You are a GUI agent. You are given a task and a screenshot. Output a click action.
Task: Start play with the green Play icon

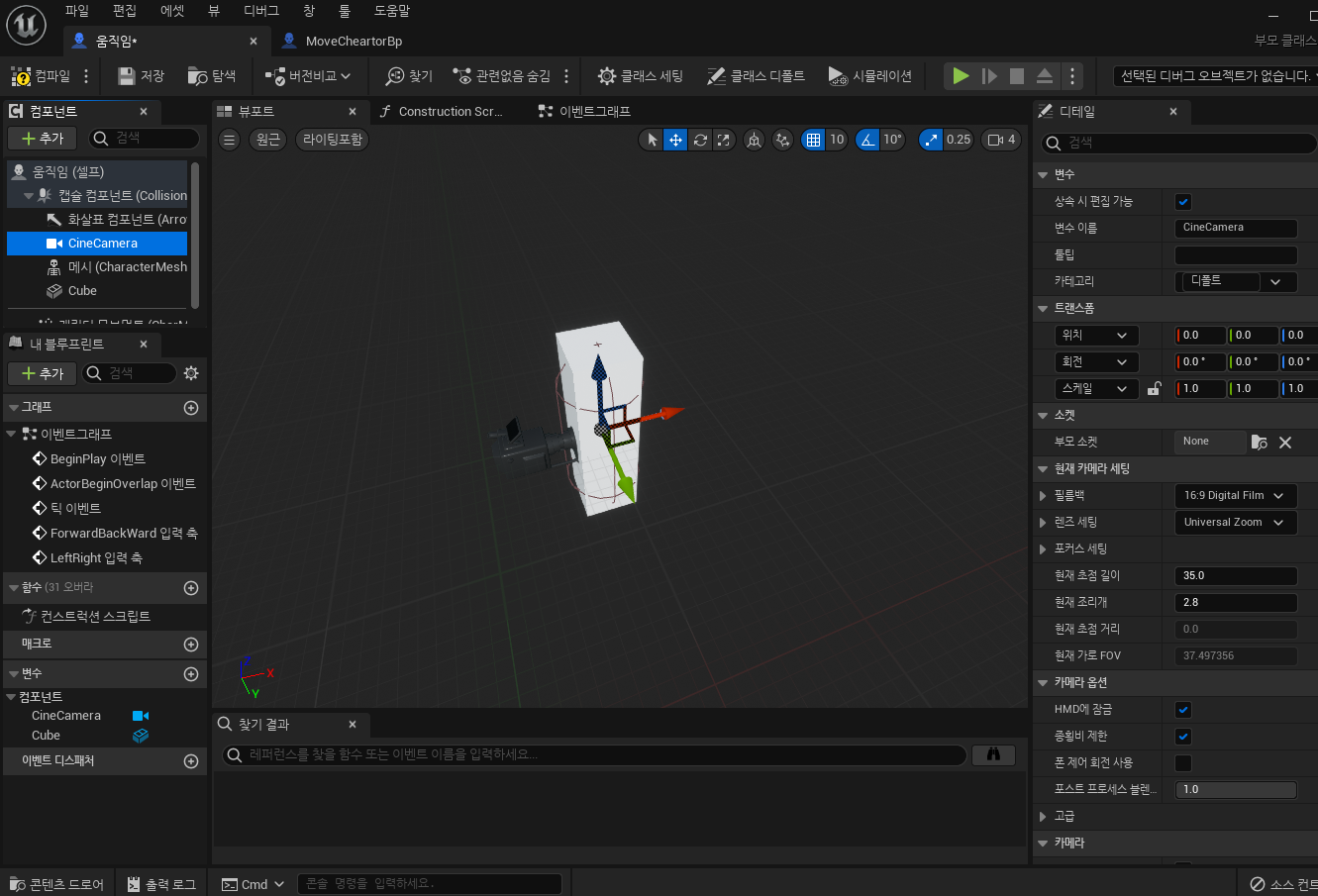(961, 76)
